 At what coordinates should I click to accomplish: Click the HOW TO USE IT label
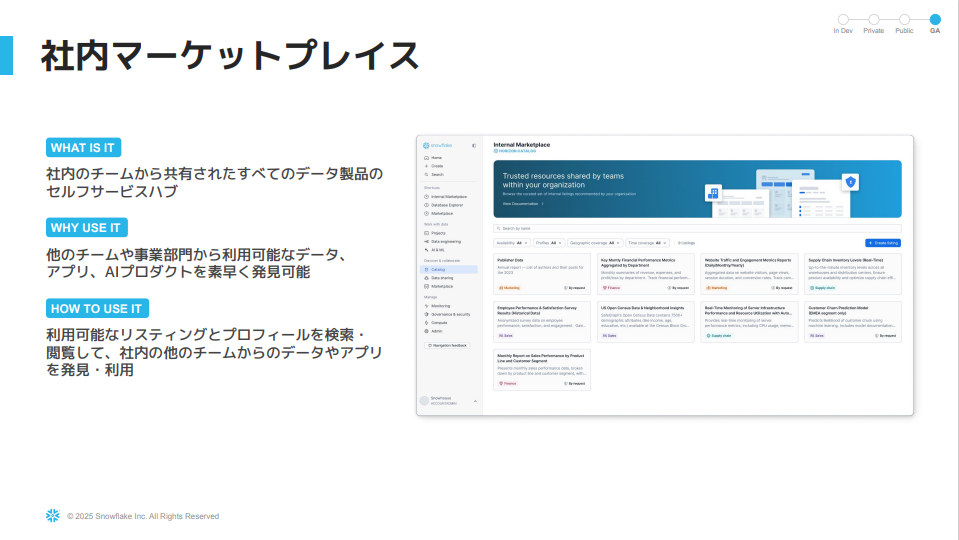(x=97, y=308)
